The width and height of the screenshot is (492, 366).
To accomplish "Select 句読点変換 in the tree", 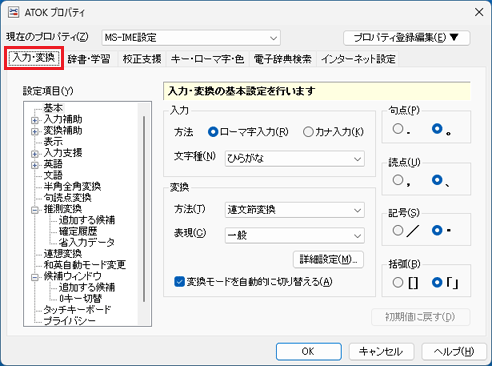I will pyautogui.click(x=67, y=198).
